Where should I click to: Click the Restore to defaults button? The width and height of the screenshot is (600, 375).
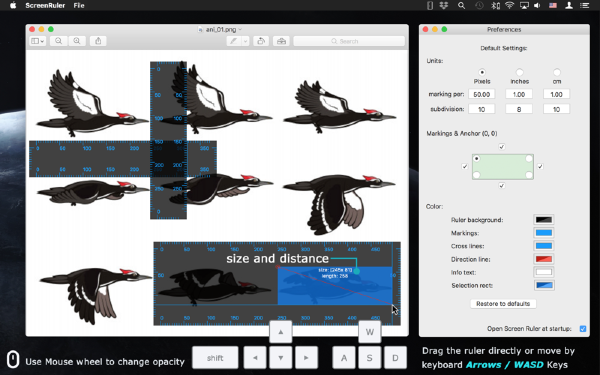pyautogui.click(x=503, y=303)
